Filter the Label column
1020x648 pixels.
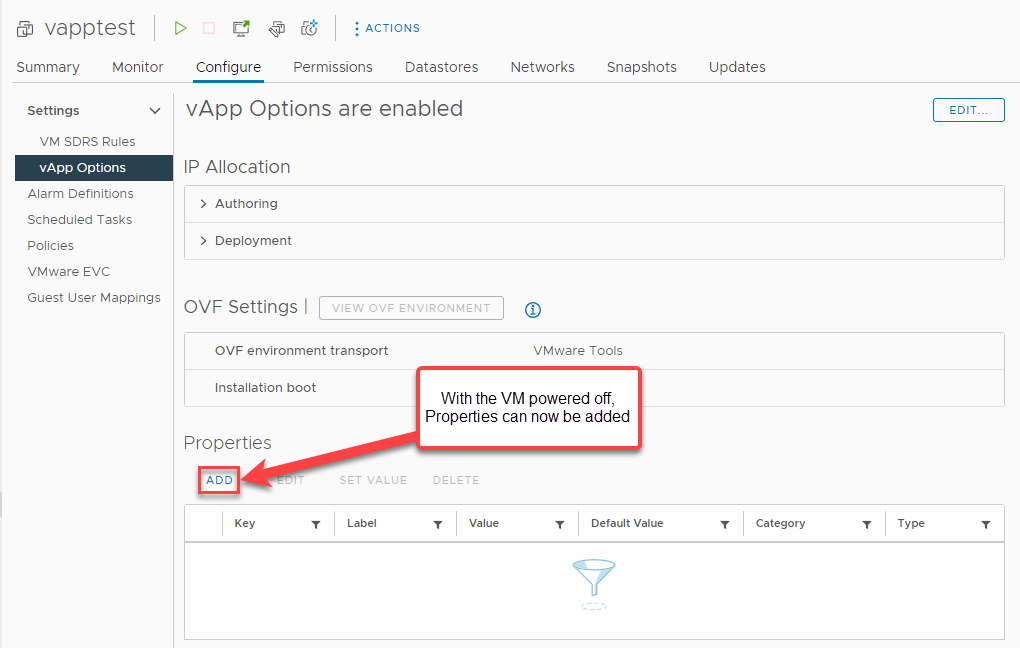(438, 524)
